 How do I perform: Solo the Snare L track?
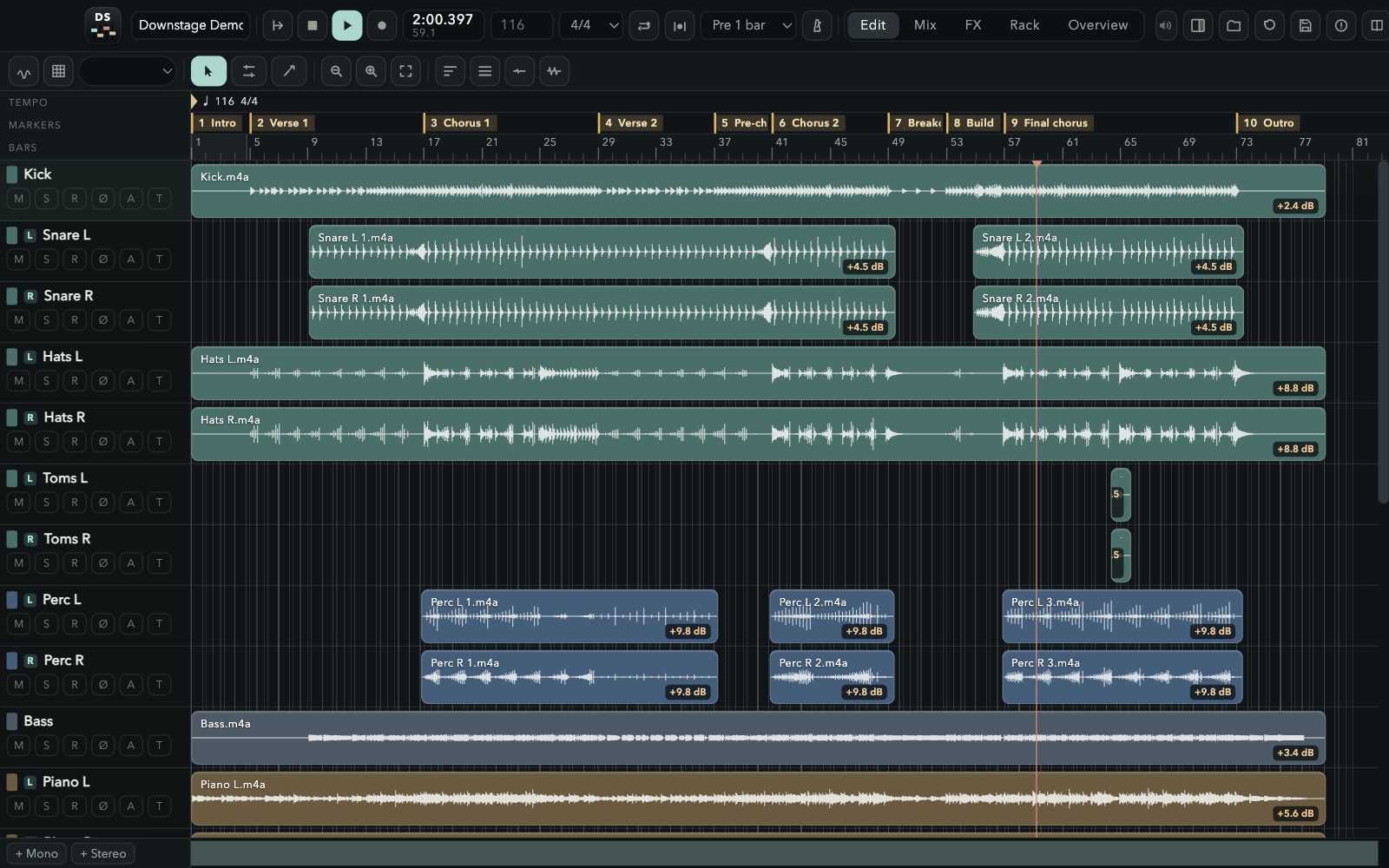click(46, 260)
